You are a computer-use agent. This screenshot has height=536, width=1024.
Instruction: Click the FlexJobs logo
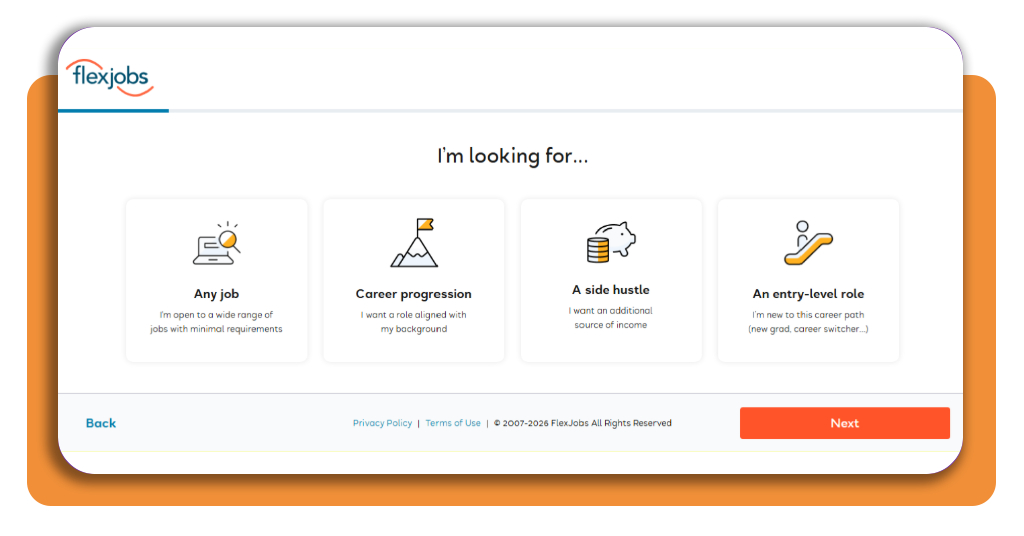pyautogui.click(x=110, y=78)
